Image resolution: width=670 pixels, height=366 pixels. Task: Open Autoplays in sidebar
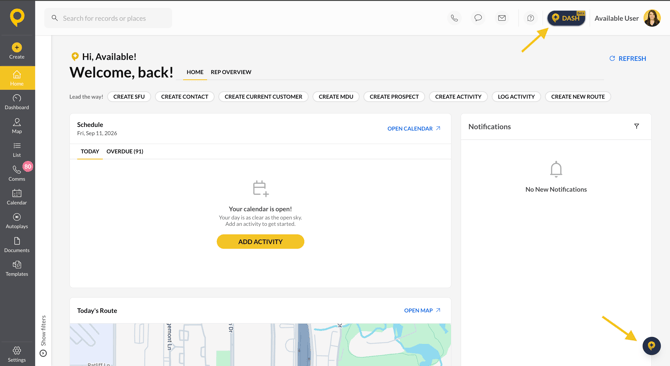coord(17,221)
